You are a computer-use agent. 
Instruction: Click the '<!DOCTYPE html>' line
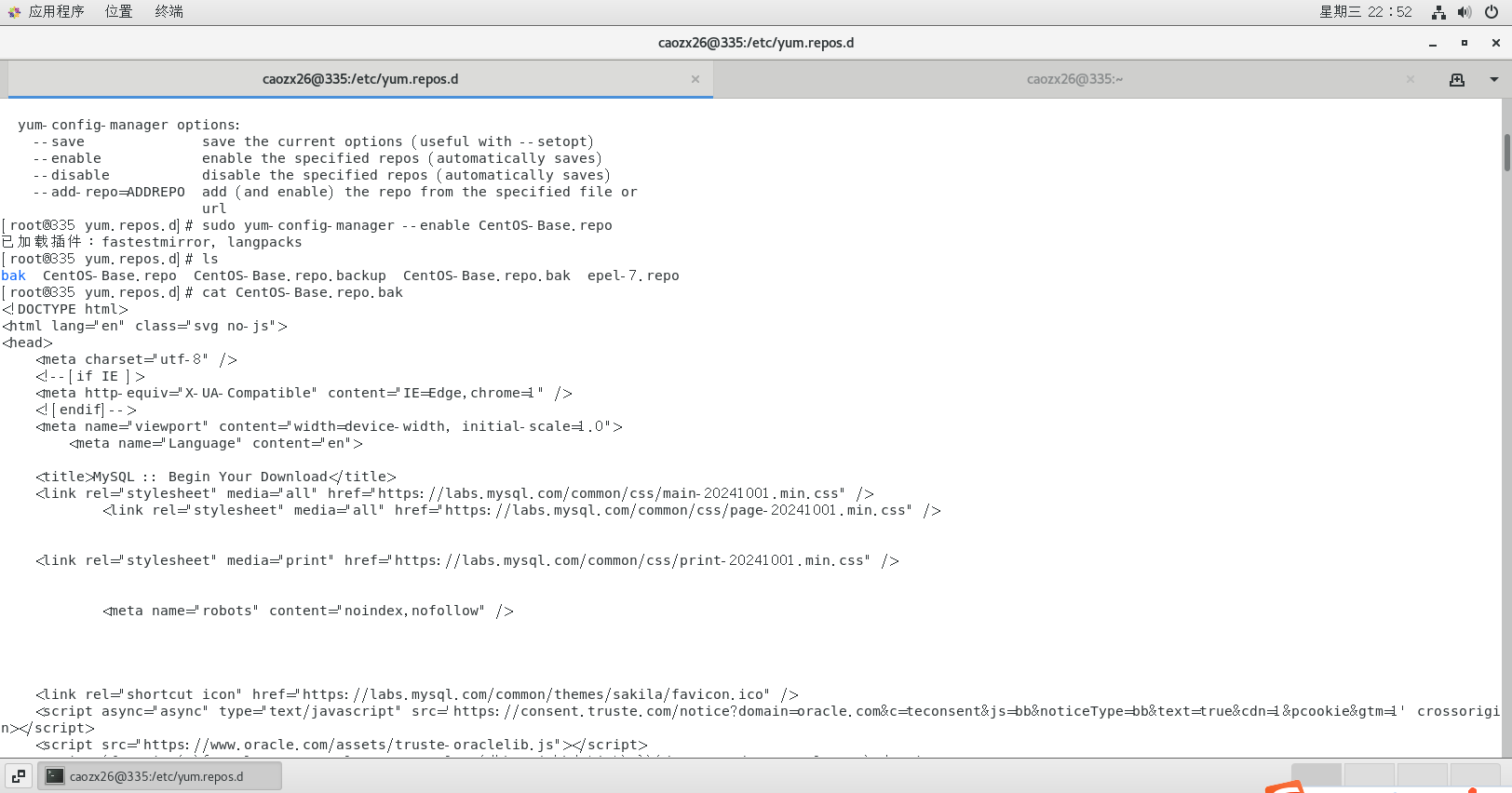tap(65, 309)
